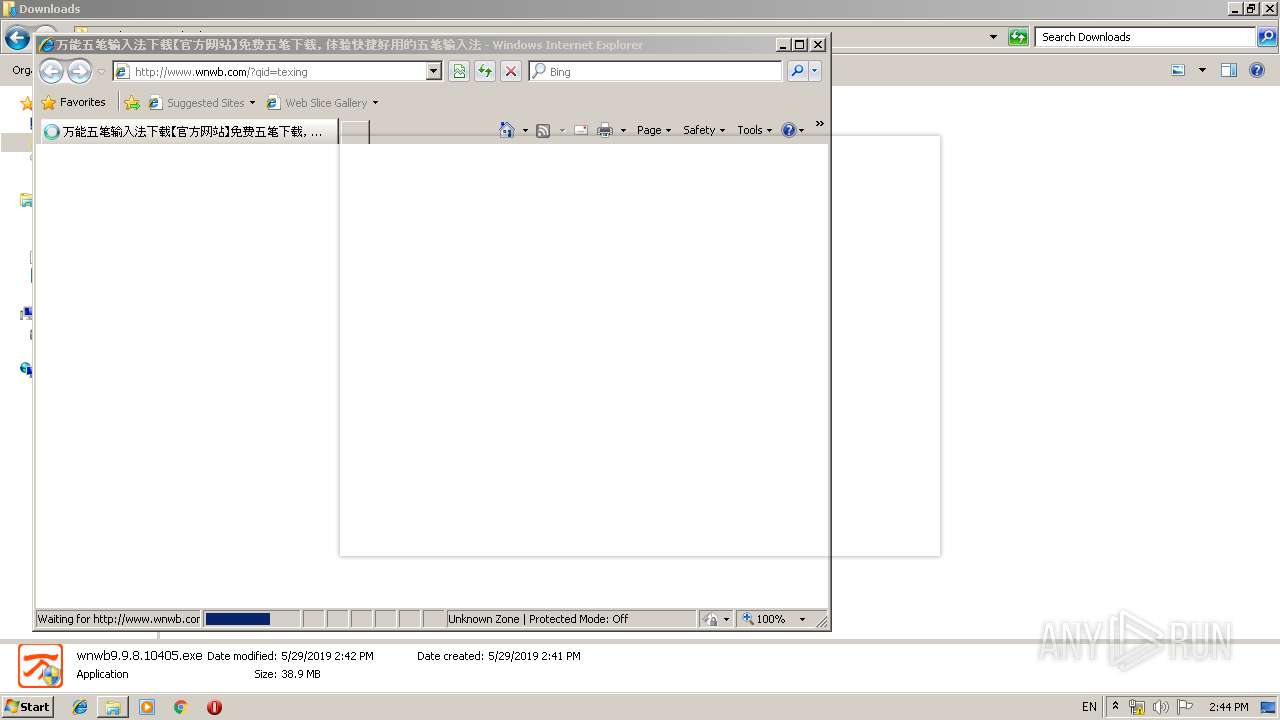The image size is (1280, 720).
Task: Click the wnwb.com URL address field
Action: 270,72
